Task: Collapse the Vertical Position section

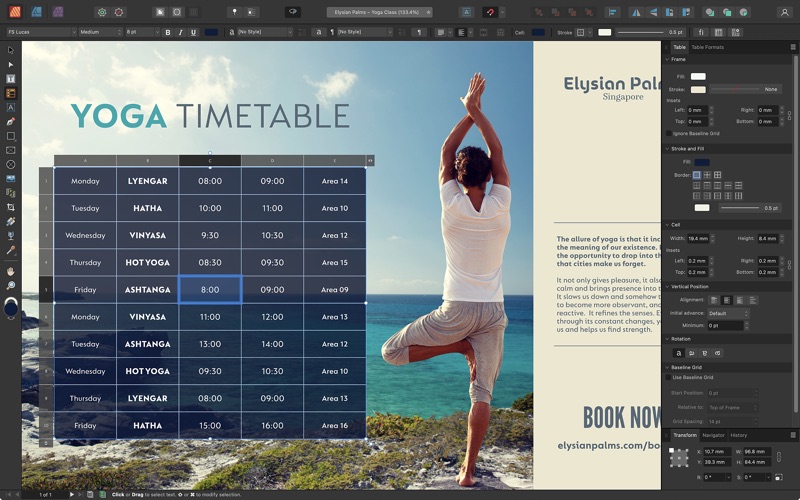Action: point(667,286)
